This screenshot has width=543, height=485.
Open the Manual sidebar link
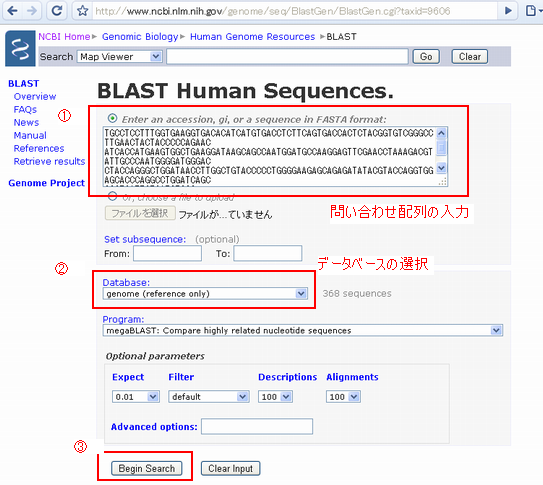point(30,135)
